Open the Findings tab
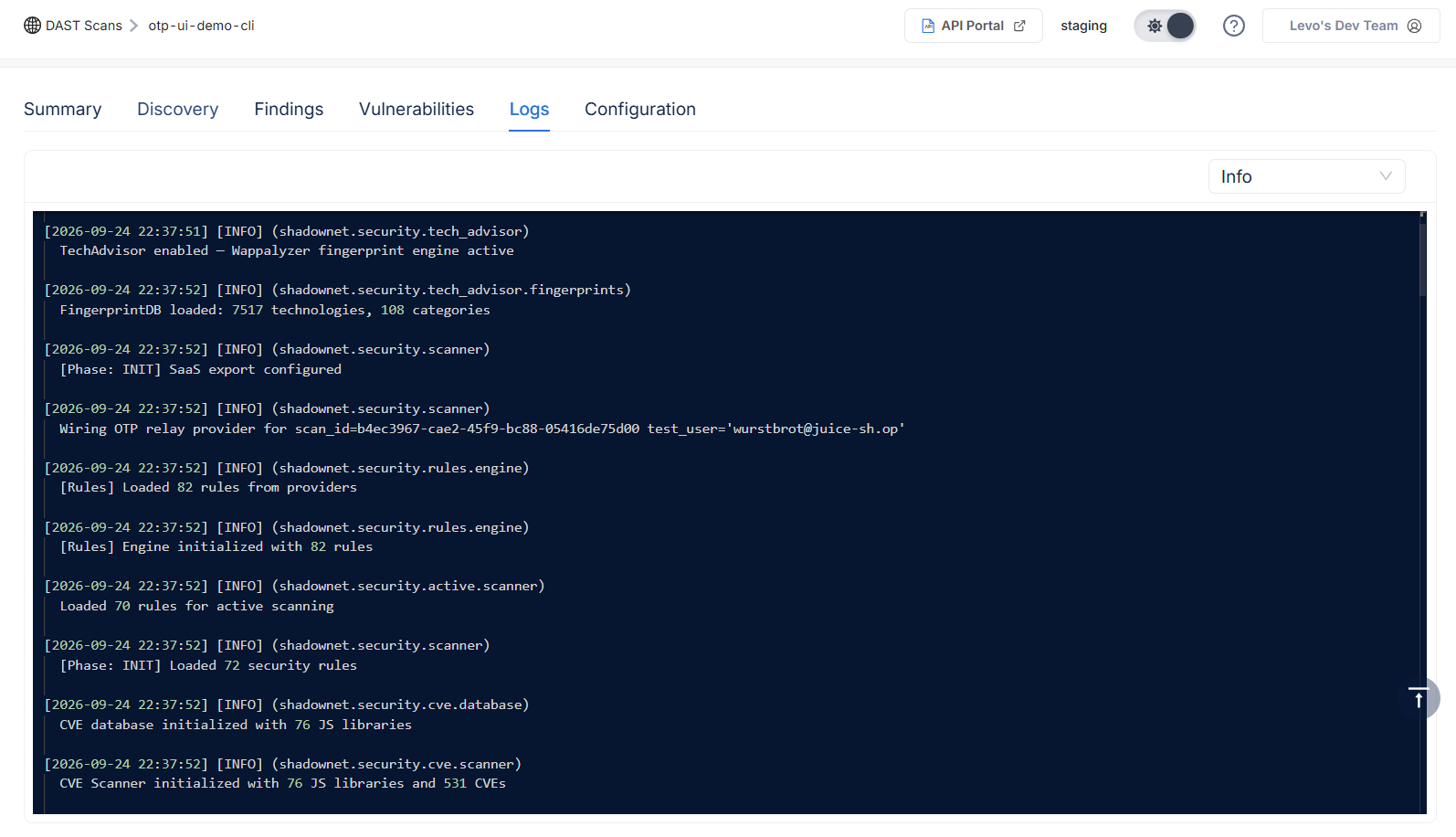 tap(289, 110)
